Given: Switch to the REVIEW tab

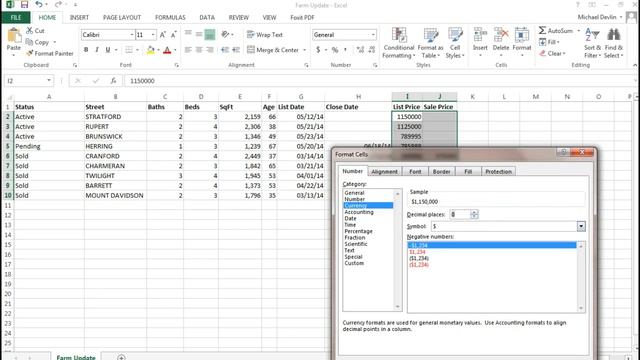Looking at the screenshot, I should (x=238, y=18).
